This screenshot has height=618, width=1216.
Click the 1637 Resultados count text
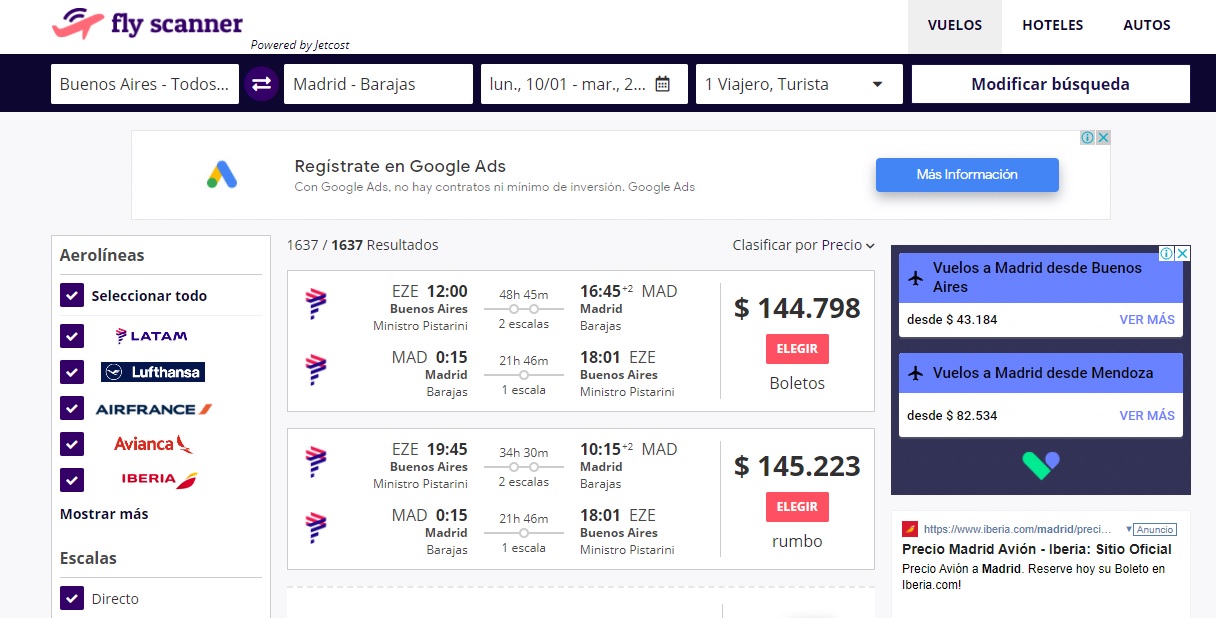[x=363, y=245]
